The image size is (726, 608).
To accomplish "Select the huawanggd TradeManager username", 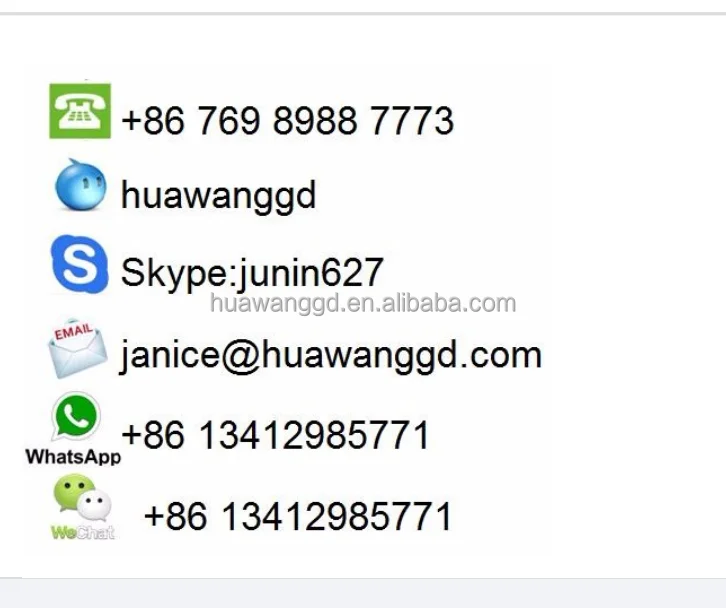I will point(218,195).
